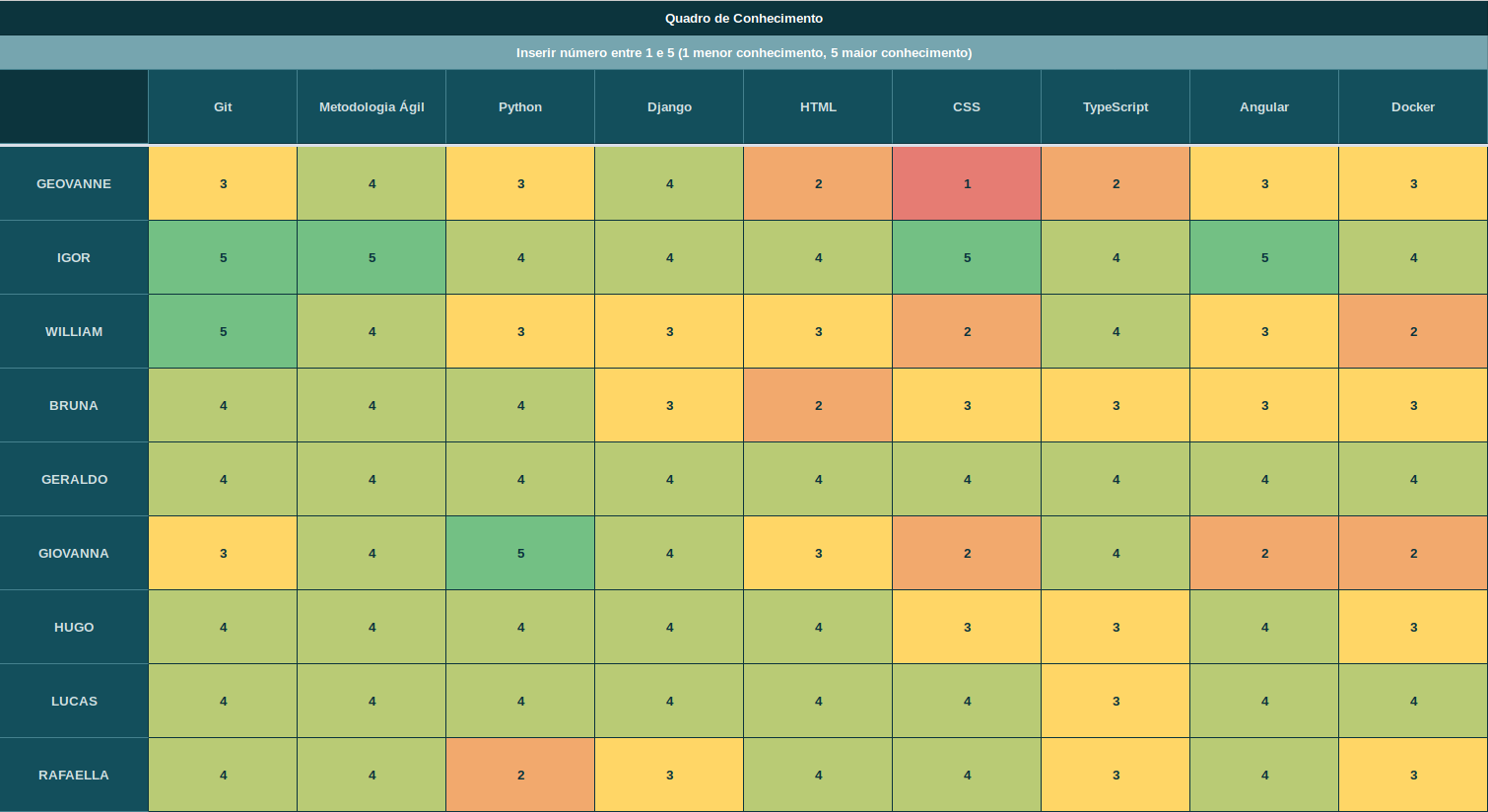
Task: Click Igor's Git score cell
Action: coord(223,257)
